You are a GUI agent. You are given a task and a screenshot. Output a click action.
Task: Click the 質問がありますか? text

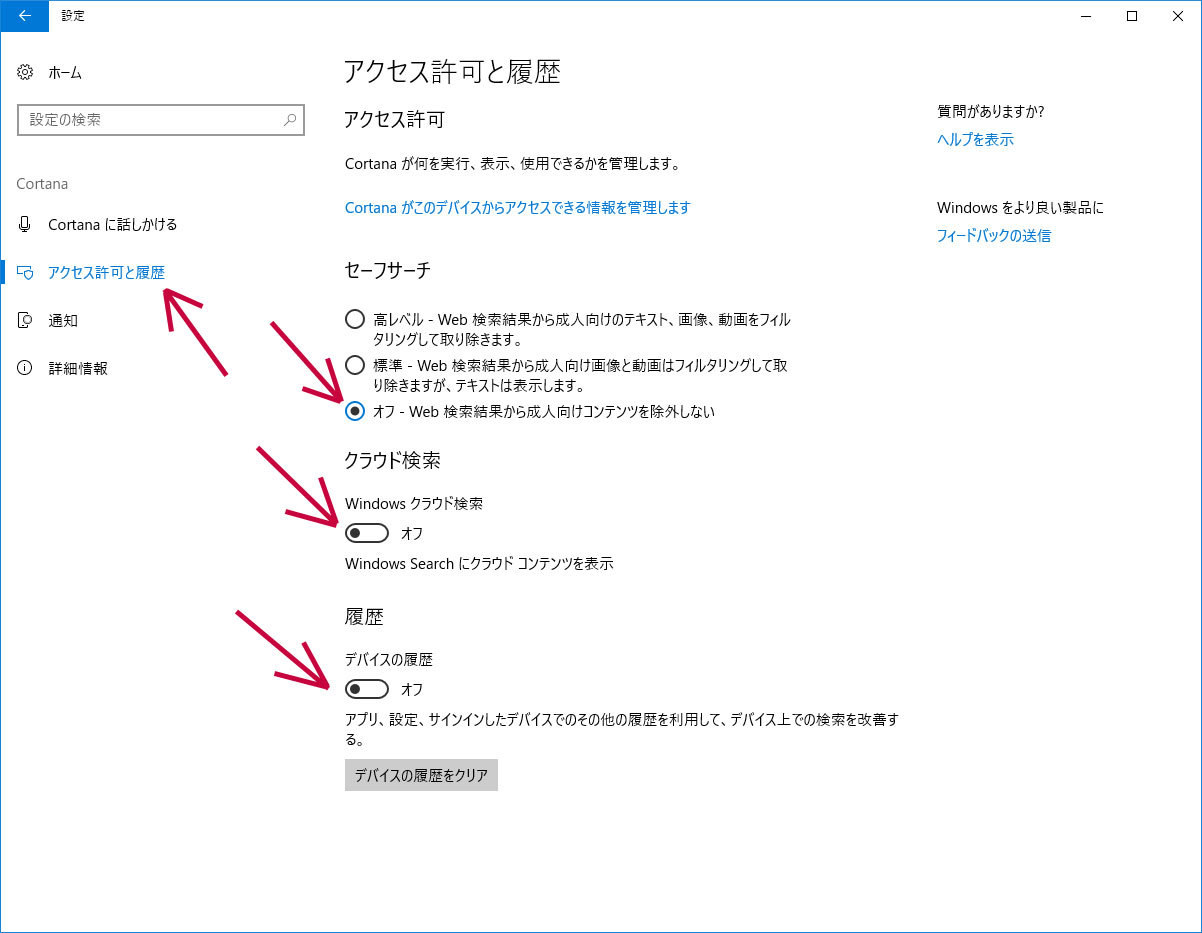(x=991, y=111)
